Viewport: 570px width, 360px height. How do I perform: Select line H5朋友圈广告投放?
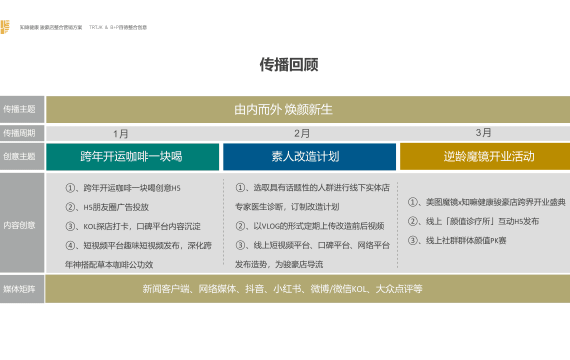(x=107, y=207)
